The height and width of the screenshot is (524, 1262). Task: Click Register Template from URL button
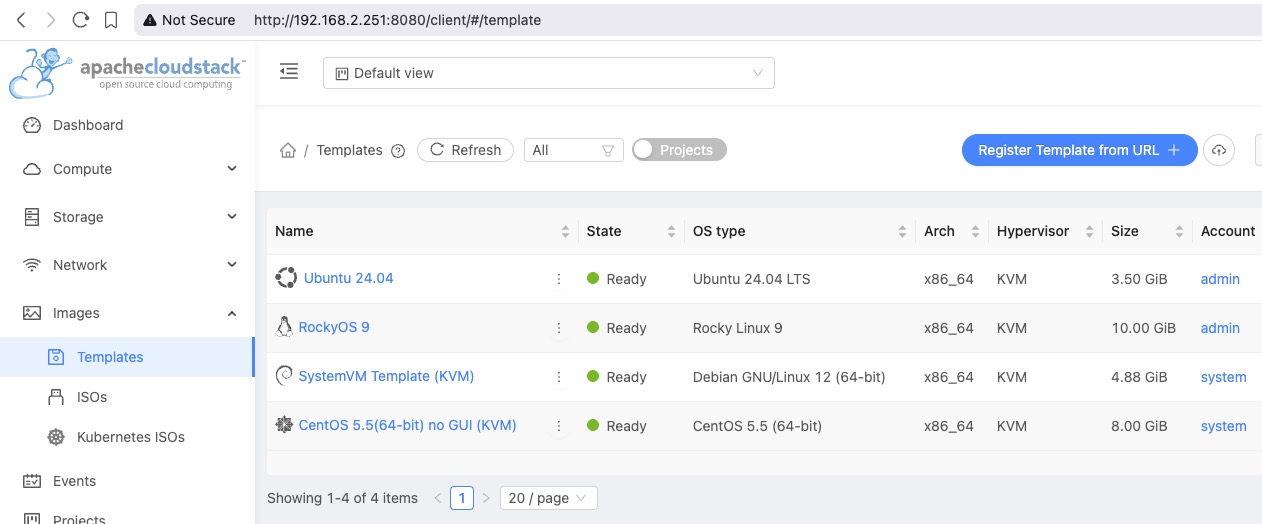click(1080, 150)
